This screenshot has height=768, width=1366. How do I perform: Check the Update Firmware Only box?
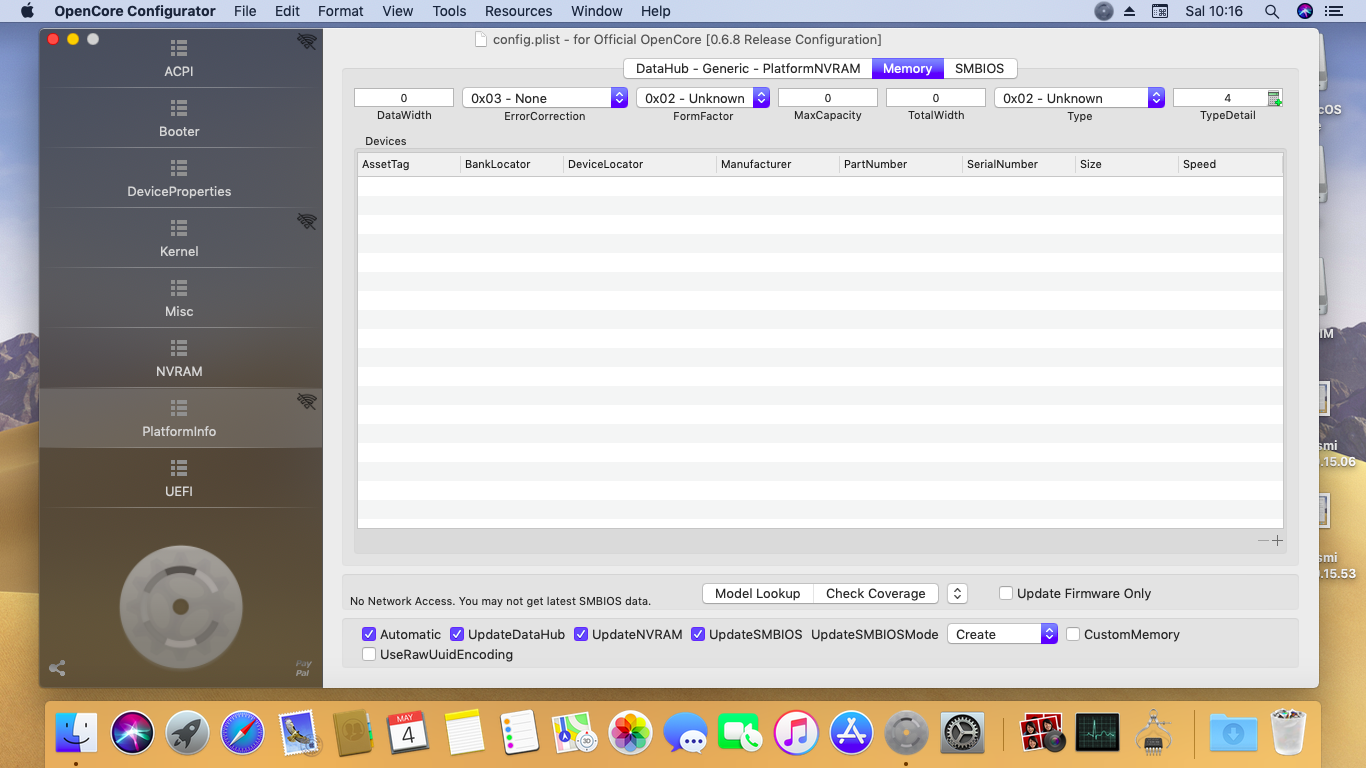point(1006,593)
